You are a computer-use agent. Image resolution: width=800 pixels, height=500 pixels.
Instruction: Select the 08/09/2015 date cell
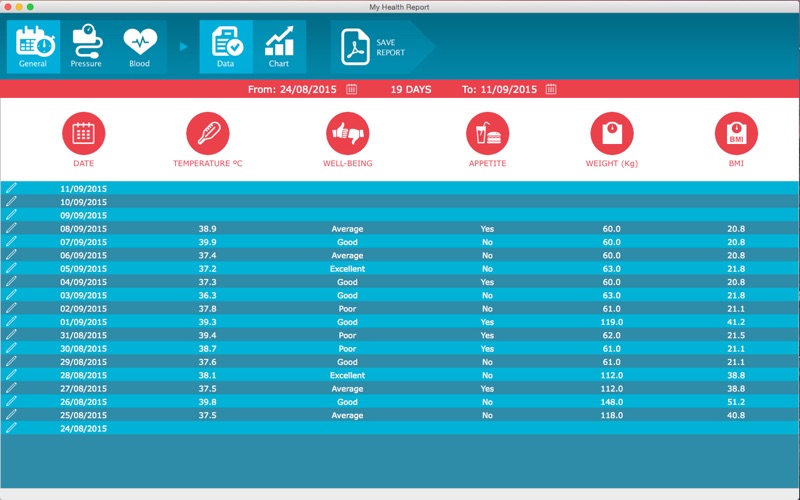point(84,229)
